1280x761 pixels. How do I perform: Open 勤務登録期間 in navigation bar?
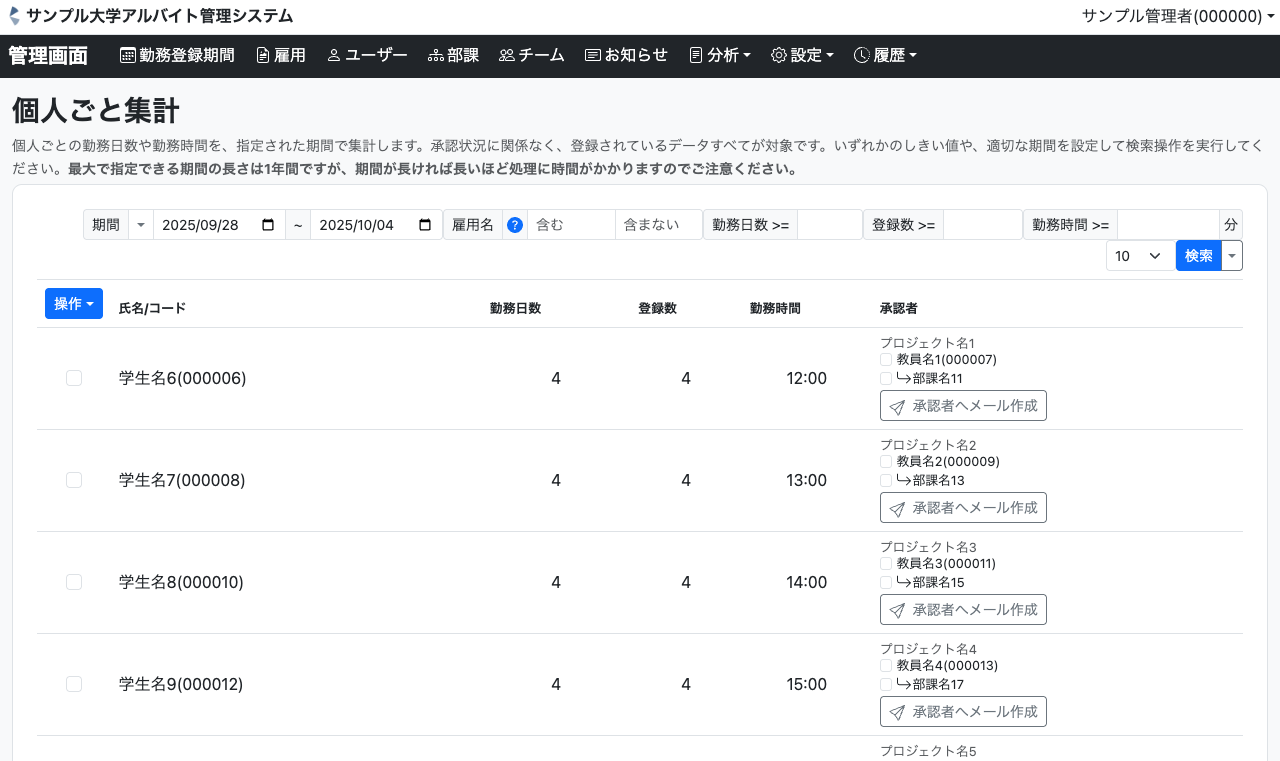click(177, 56)
